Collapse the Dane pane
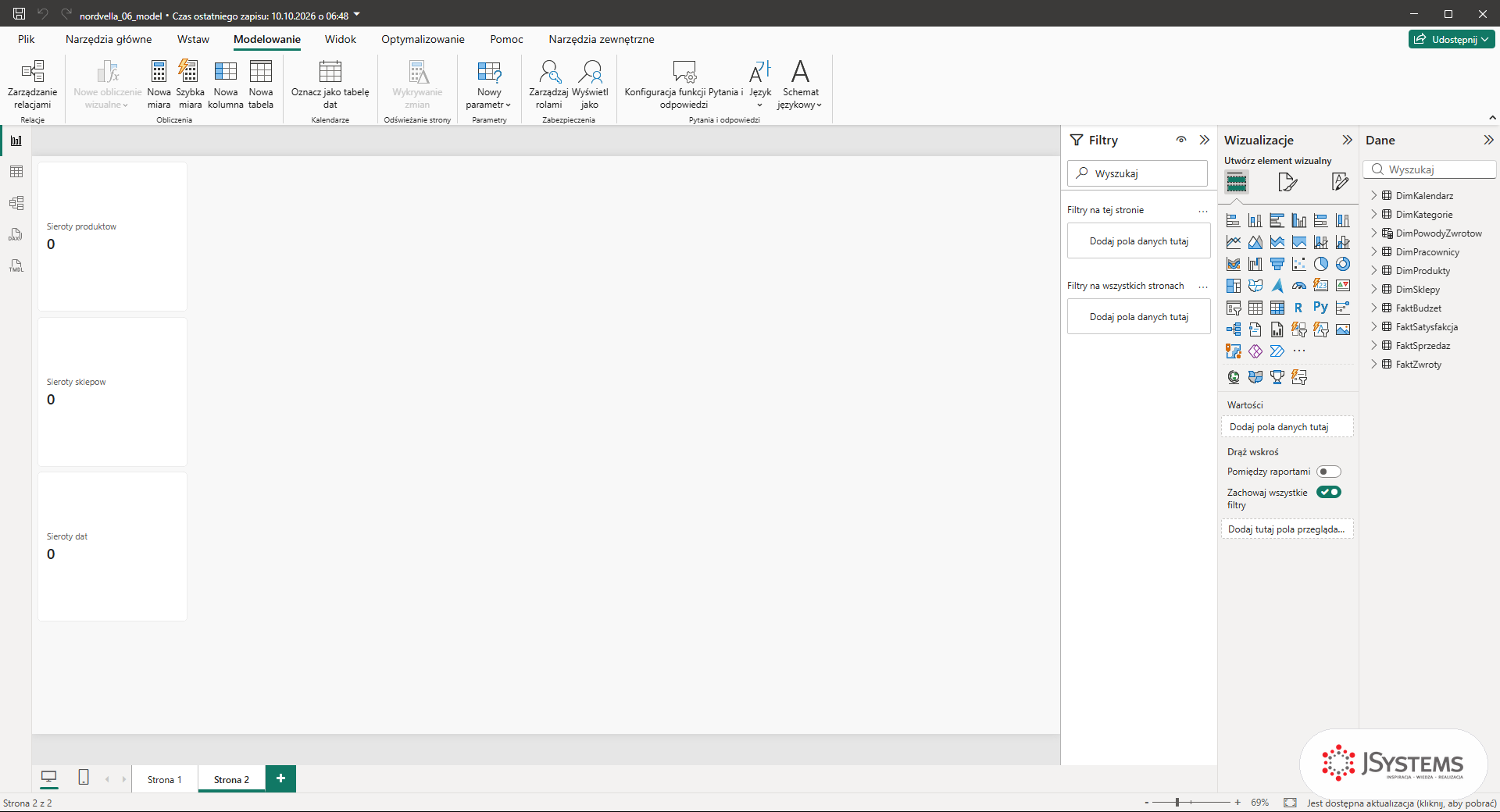The width and height of the screenshot is (1500, 812). point(1488,140)
